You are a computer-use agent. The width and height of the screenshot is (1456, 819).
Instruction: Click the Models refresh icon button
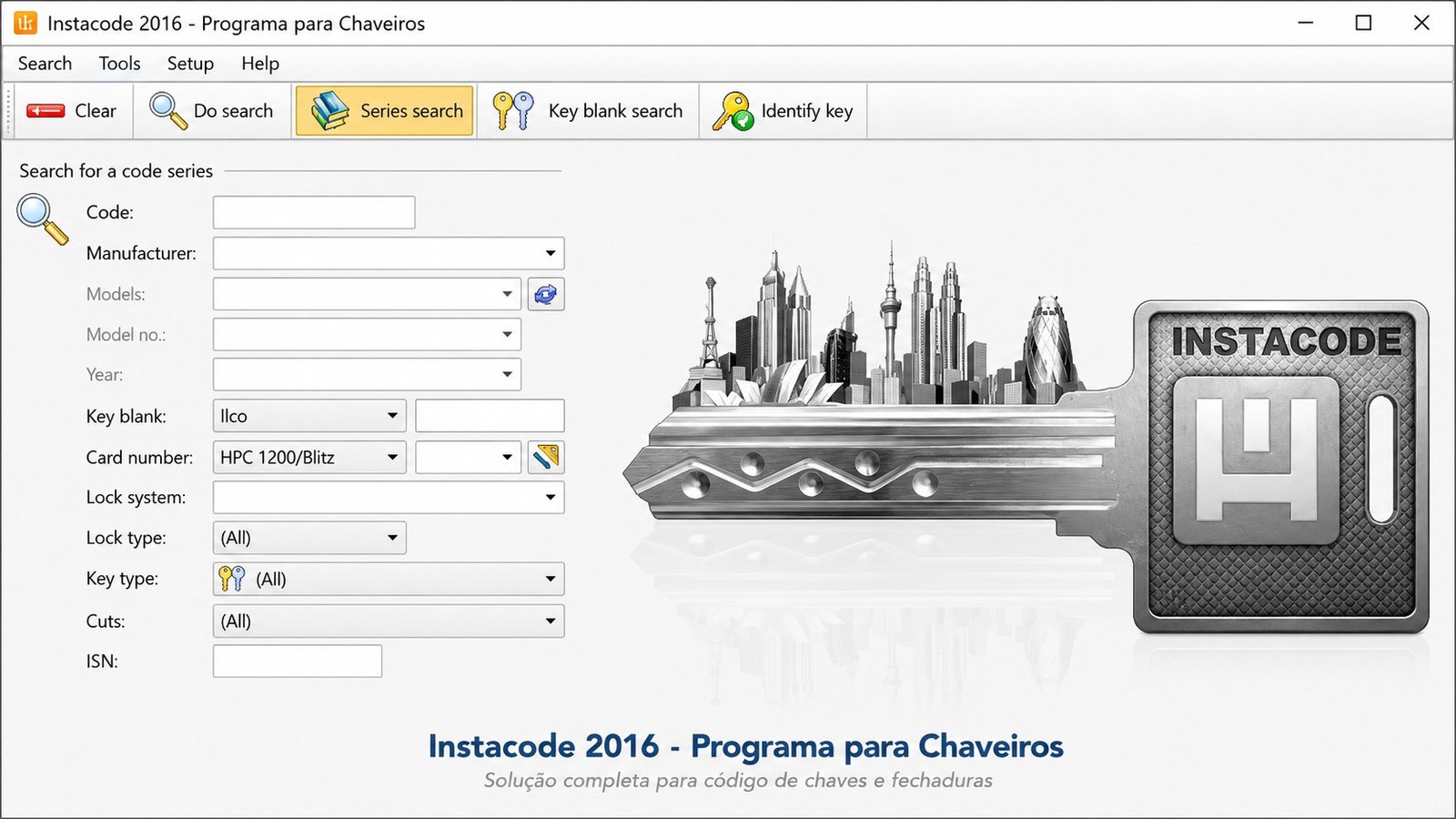(x=546, y=294)
